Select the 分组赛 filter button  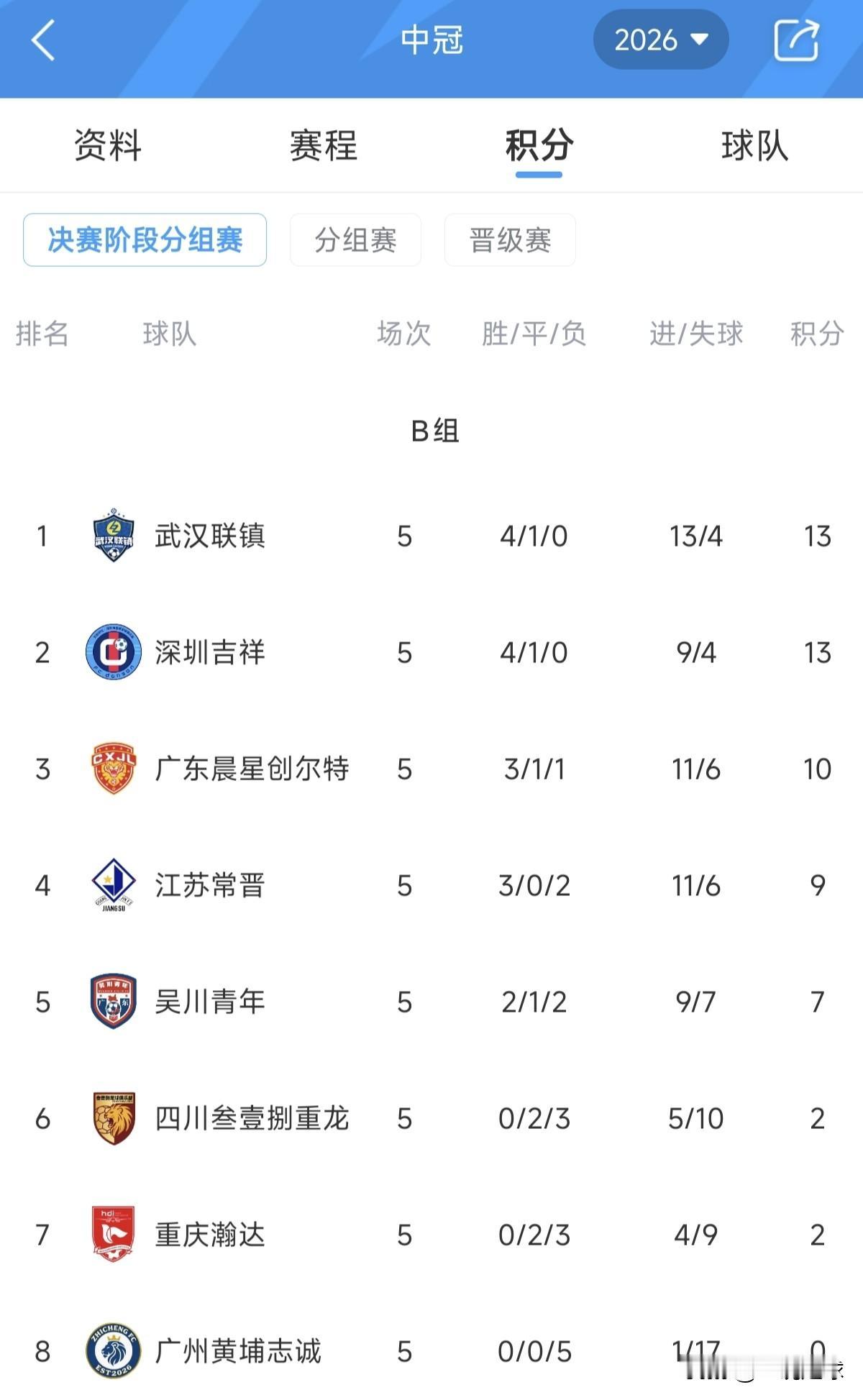point(355,240)
